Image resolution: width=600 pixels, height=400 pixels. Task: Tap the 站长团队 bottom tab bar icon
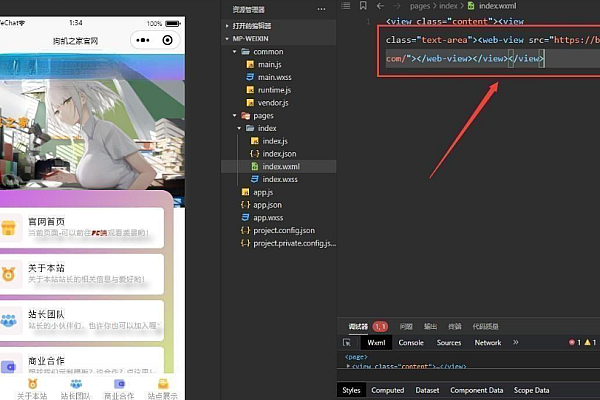point(76,389)
